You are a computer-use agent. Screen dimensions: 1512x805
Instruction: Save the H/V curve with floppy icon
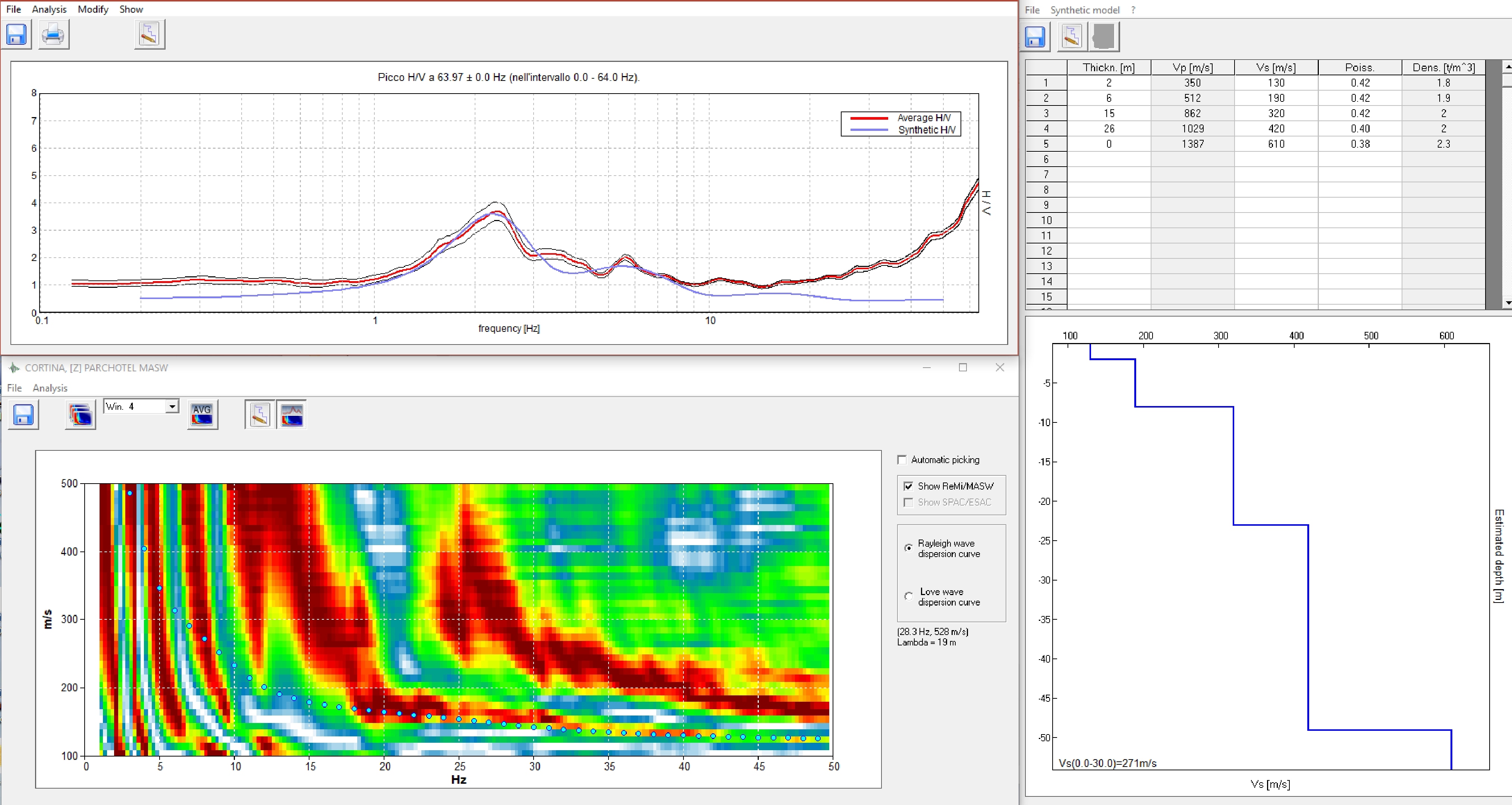pyautogui.click(x=16, y=35)
